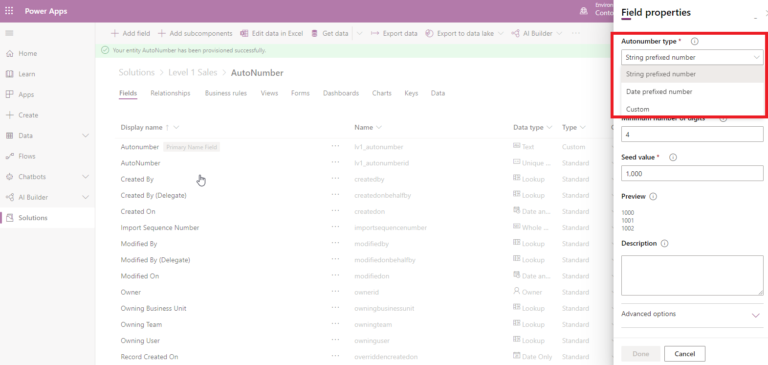This screenshot has width=768, height=365.
Task: Open the Data type column filter
Action: 549,127
